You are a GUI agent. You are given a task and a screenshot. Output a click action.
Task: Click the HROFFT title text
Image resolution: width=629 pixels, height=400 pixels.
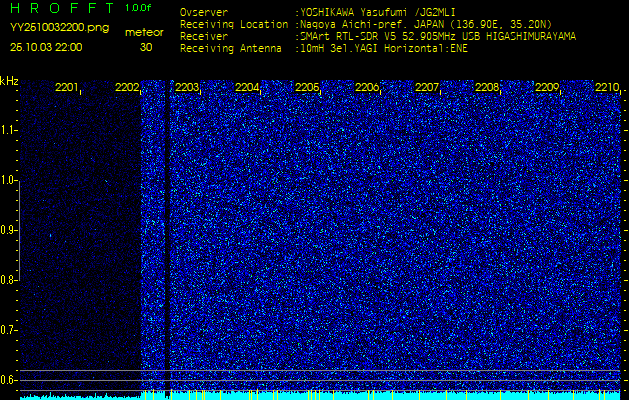point(62,8)
